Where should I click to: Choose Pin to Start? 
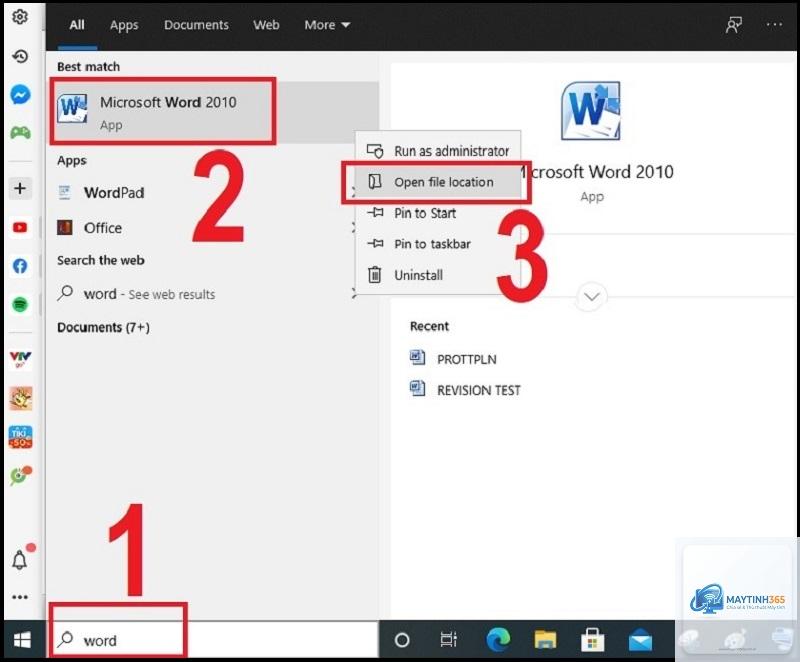pos(438,213)
